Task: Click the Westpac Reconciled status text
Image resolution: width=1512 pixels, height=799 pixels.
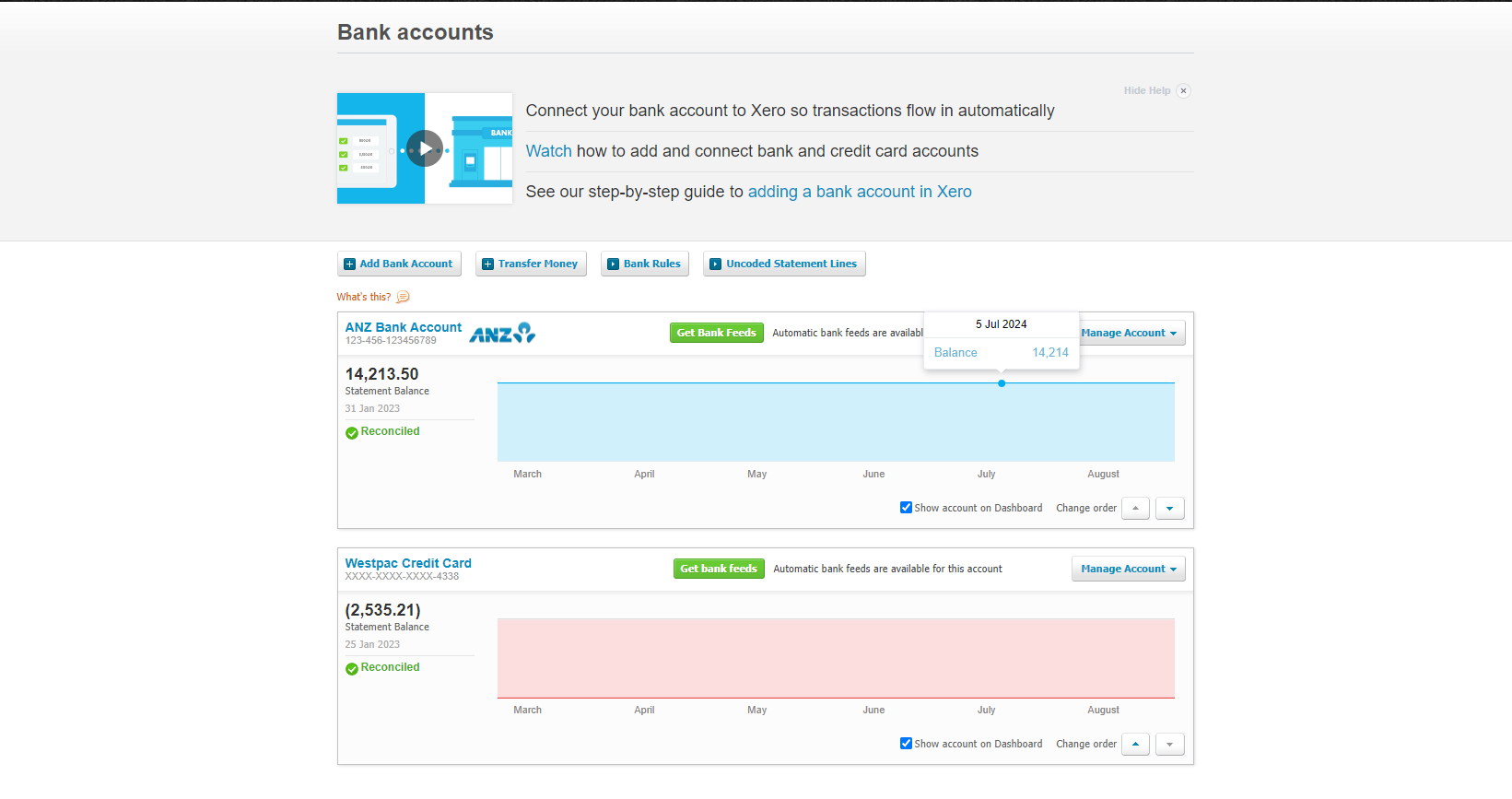Action: 391,667
